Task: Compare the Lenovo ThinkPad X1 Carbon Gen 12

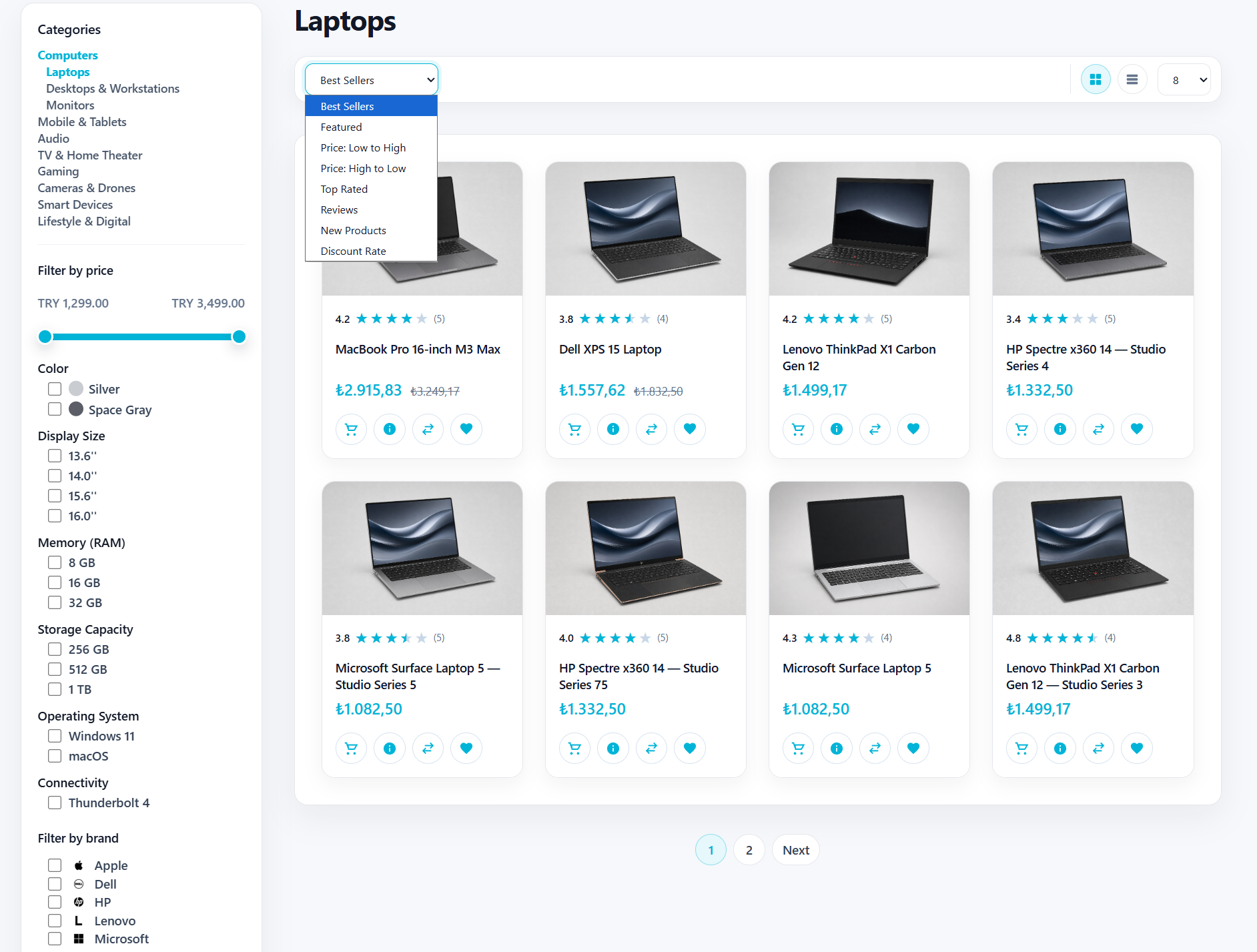Action: click(875, 429)
